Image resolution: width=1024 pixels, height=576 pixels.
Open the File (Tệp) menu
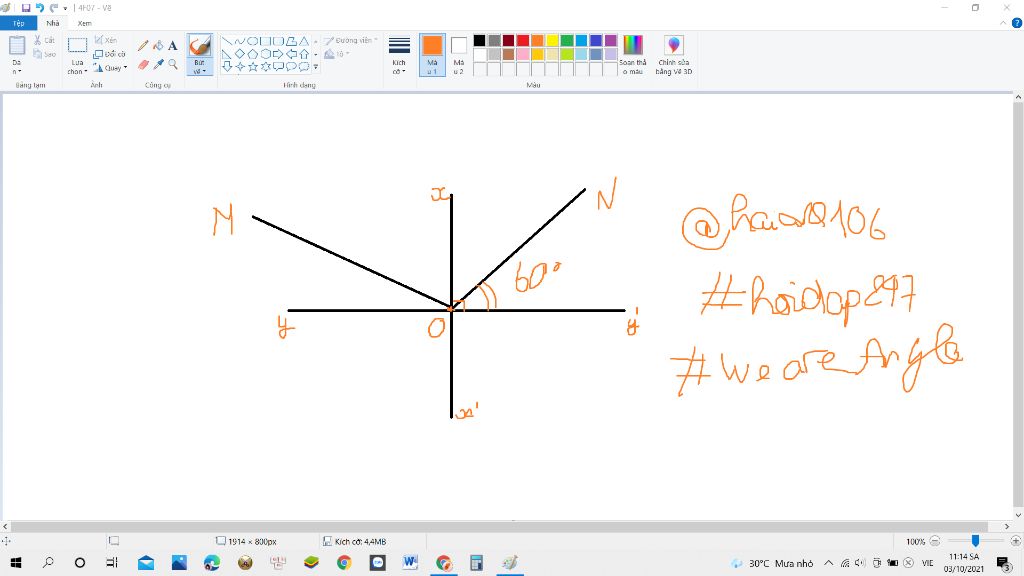point(18,23)
